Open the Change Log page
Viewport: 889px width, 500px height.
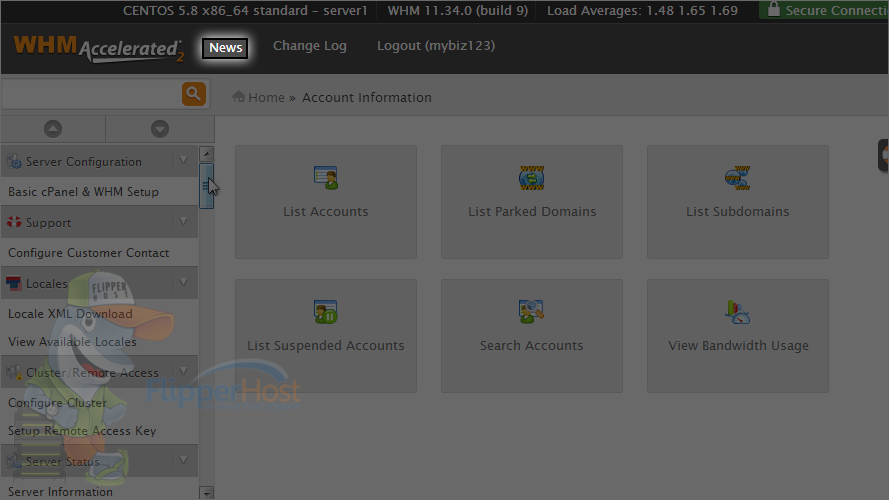(310, 46)
